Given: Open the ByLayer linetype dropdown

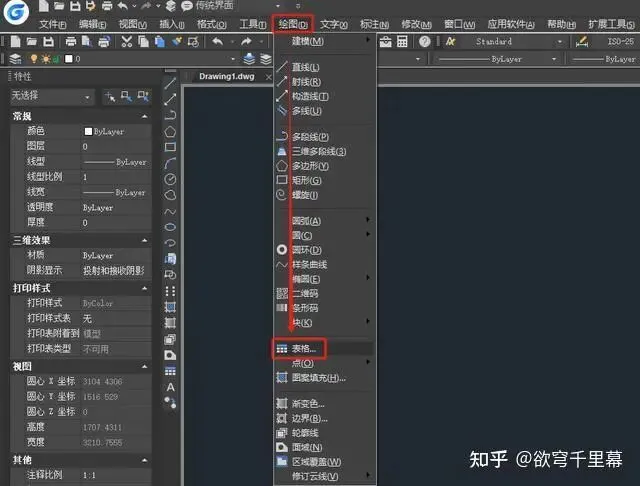Looking at the screenshot, I should (x=554, y=60).
